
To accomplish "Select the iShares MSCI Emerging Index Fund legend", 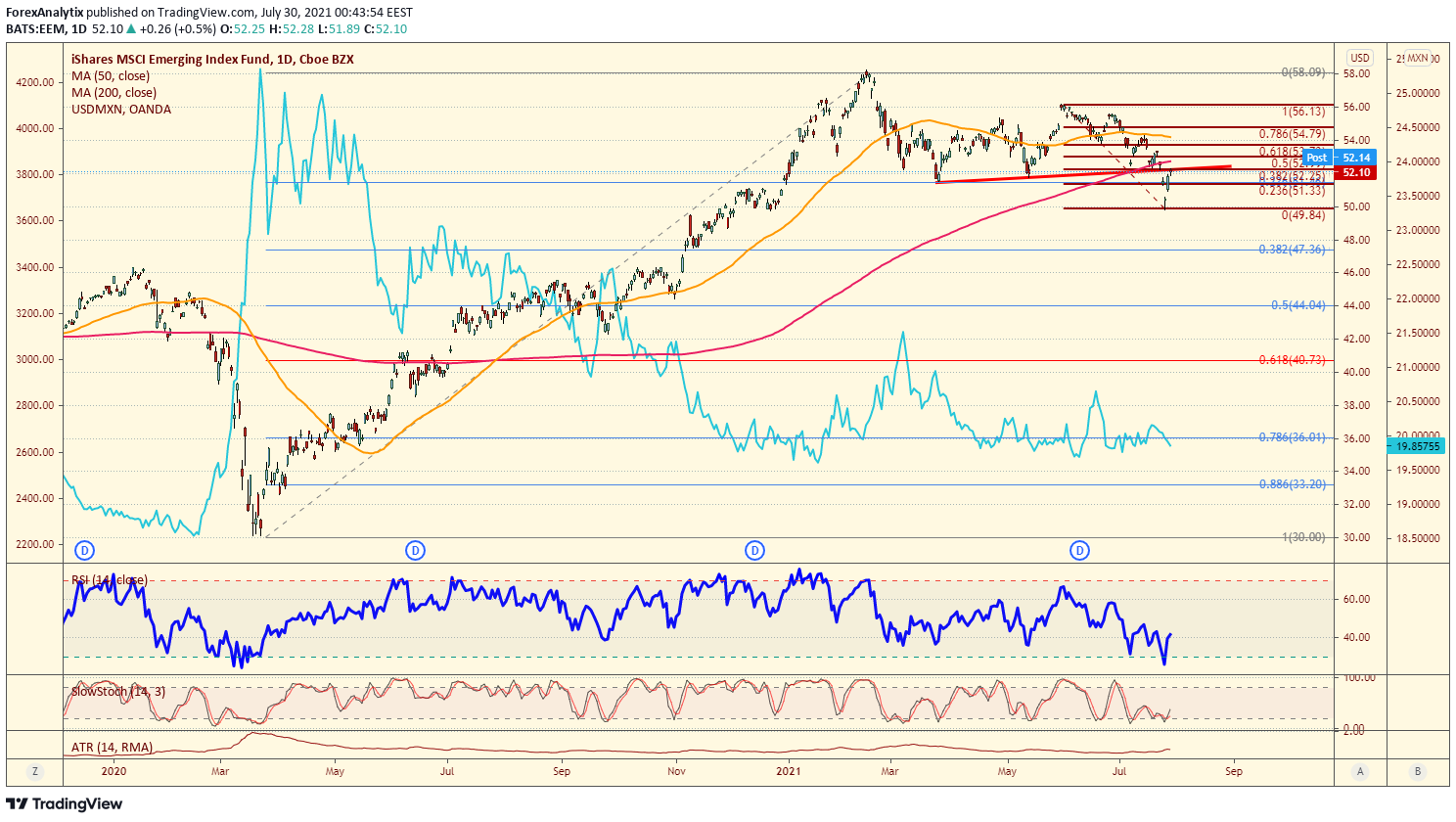I will (212, 59).
